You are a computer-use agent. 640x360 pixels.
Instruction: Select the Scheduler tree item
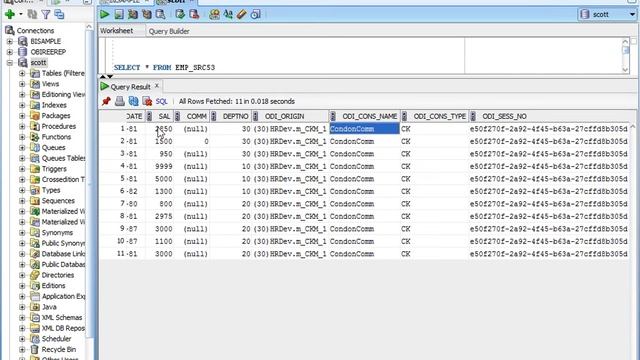click(x=56, y=338)
